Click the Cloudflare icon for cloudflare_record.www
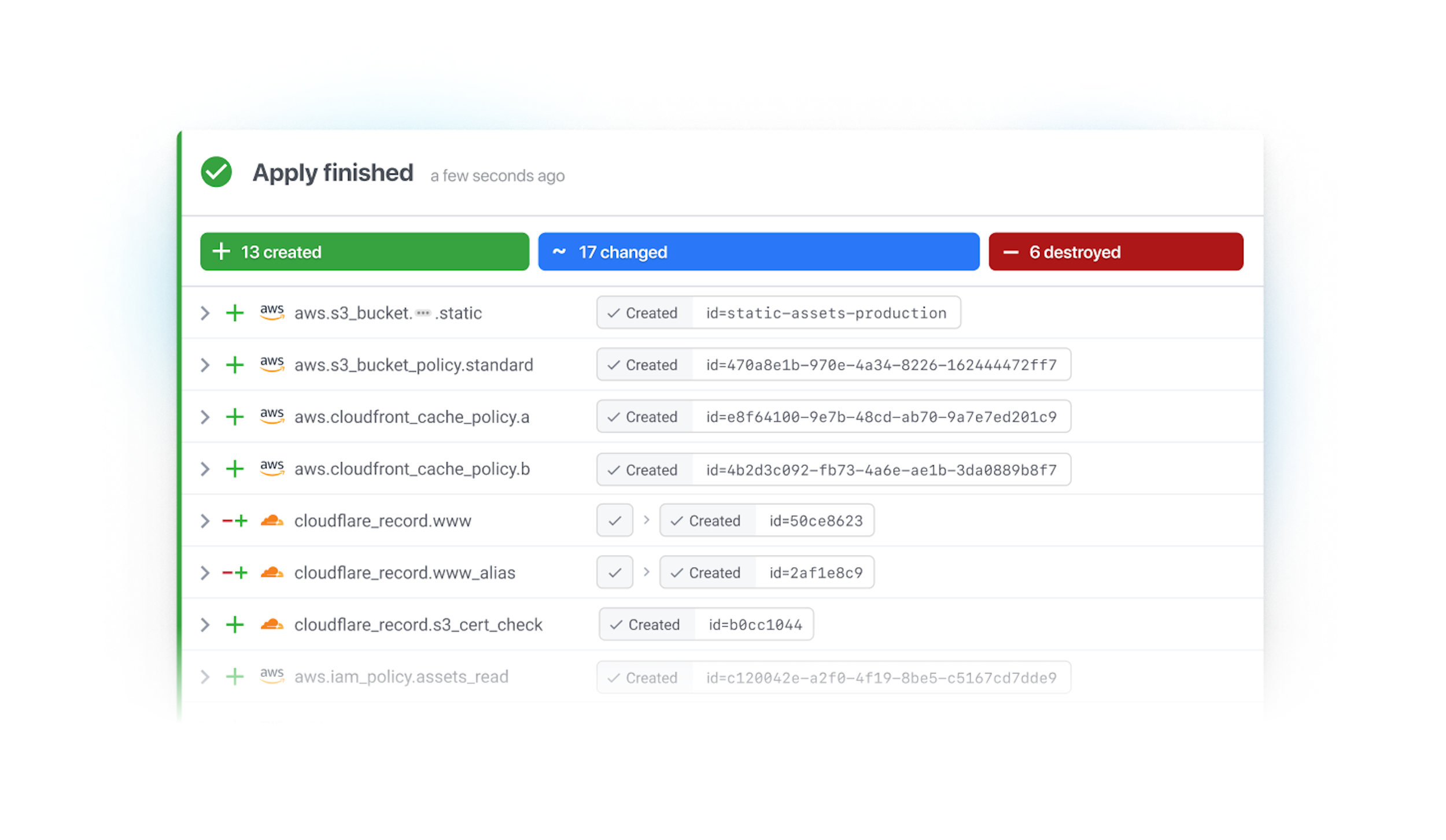This screenshot has height=840, width=1446. click(272, 520)
